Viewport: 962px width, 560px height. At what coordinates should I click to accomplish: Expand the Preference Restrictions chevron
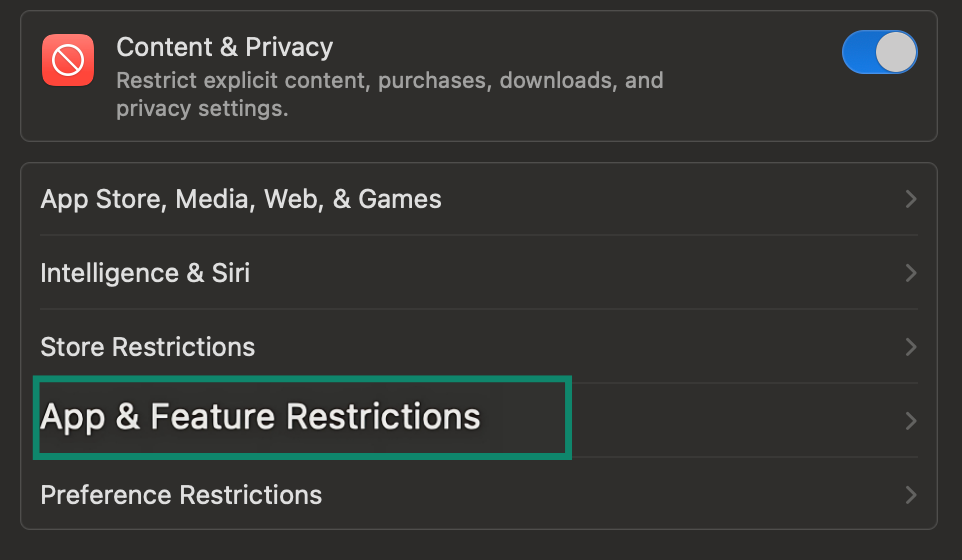[910, 494]
